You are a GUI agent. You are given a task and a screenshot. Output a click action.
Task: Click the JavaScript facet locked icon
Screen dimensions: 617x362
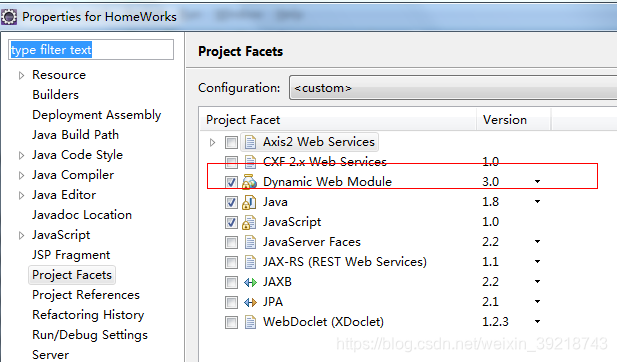(249, 222)
